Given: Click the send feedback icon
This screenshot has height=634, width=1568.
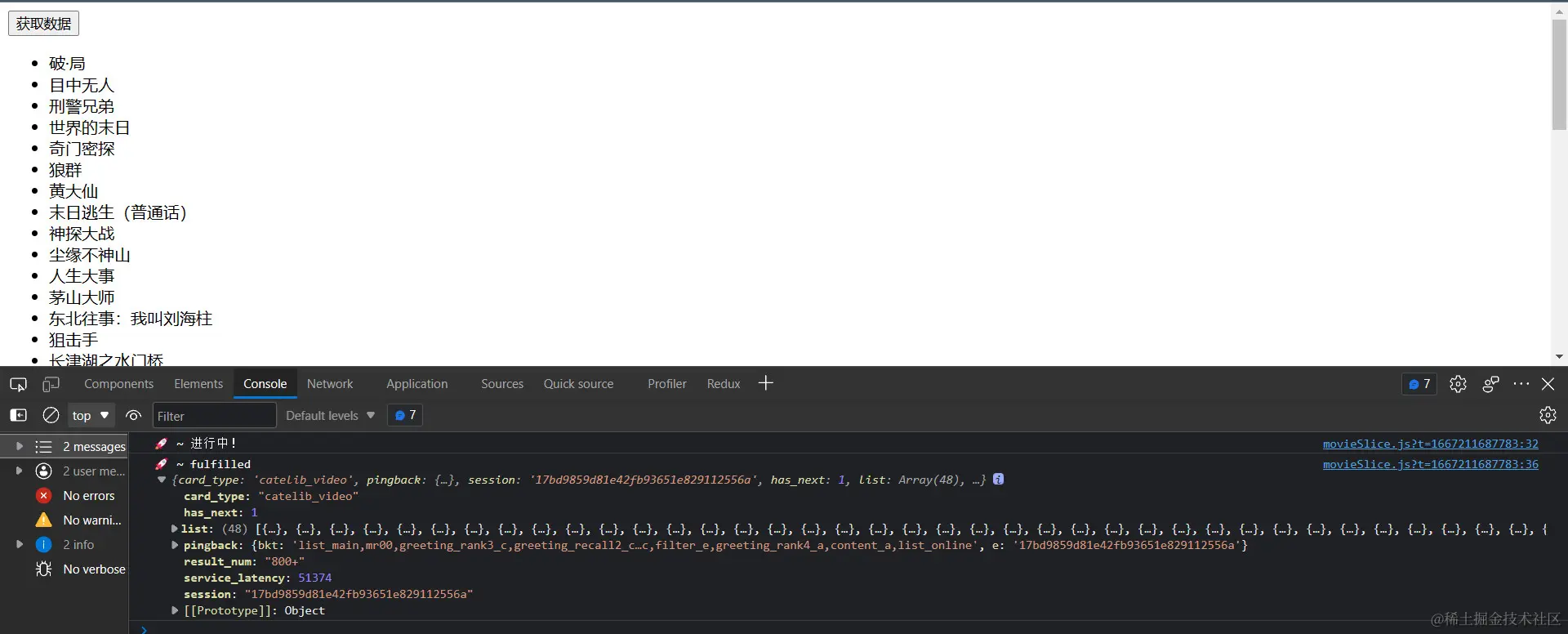Looking at the screenshot, I should [1490, 384].
